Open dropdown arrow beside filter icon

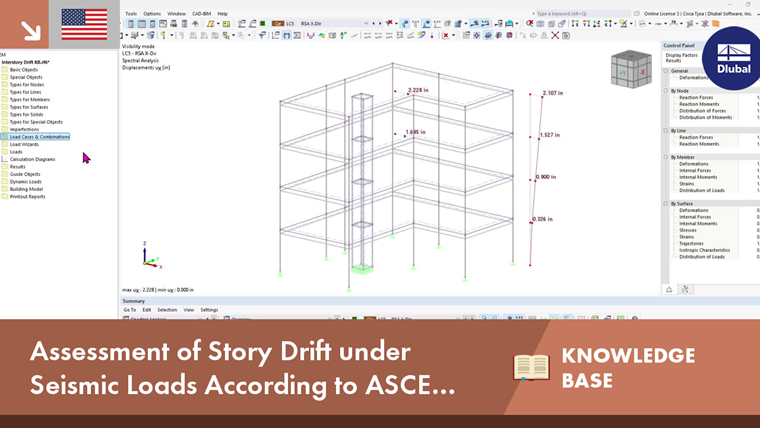click(396, 23)
